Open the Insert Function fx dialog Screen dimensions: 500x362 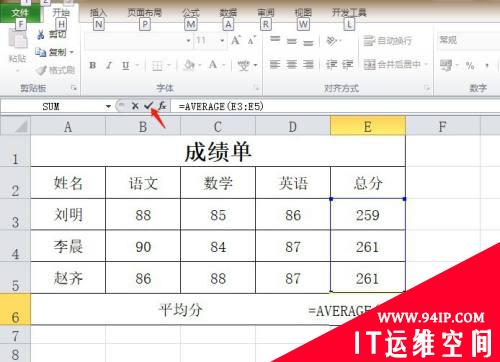(x=162, y=106)
